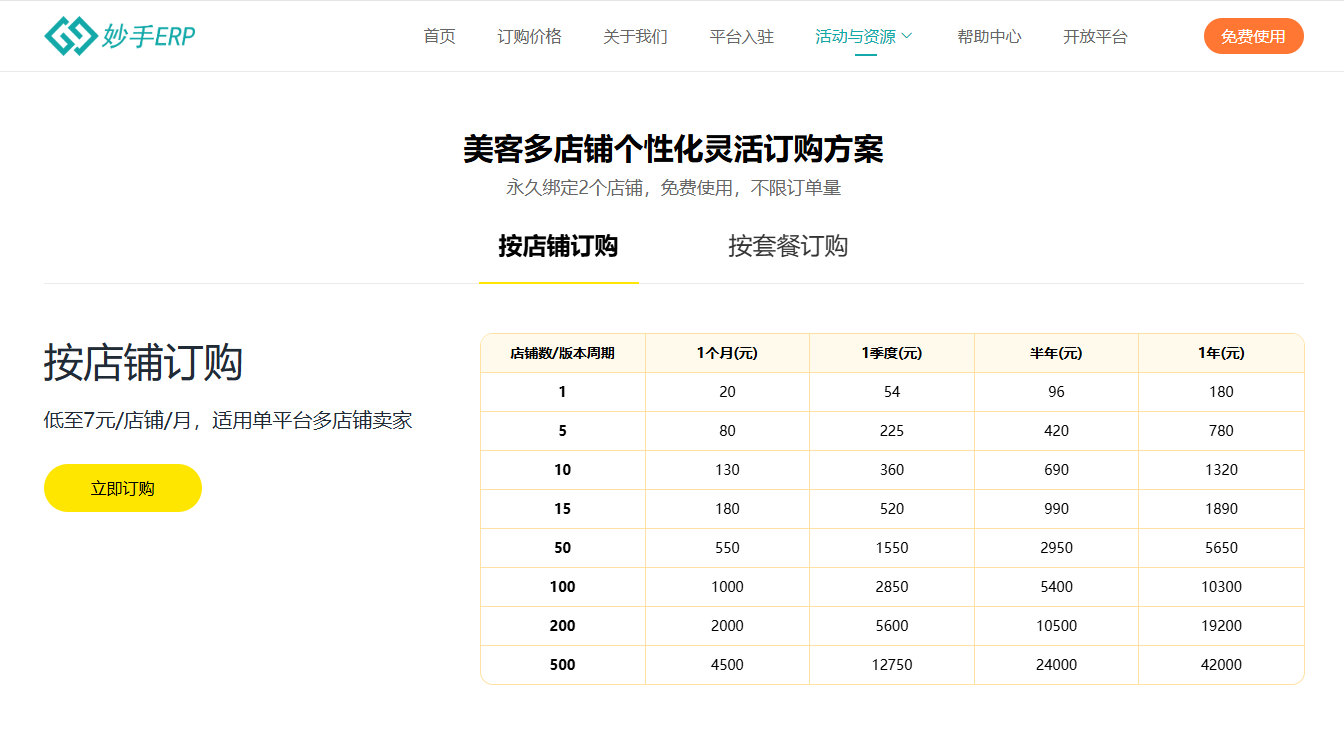Select the 按店铺订购 tab
1344x731 pixels.
[559, 246]
